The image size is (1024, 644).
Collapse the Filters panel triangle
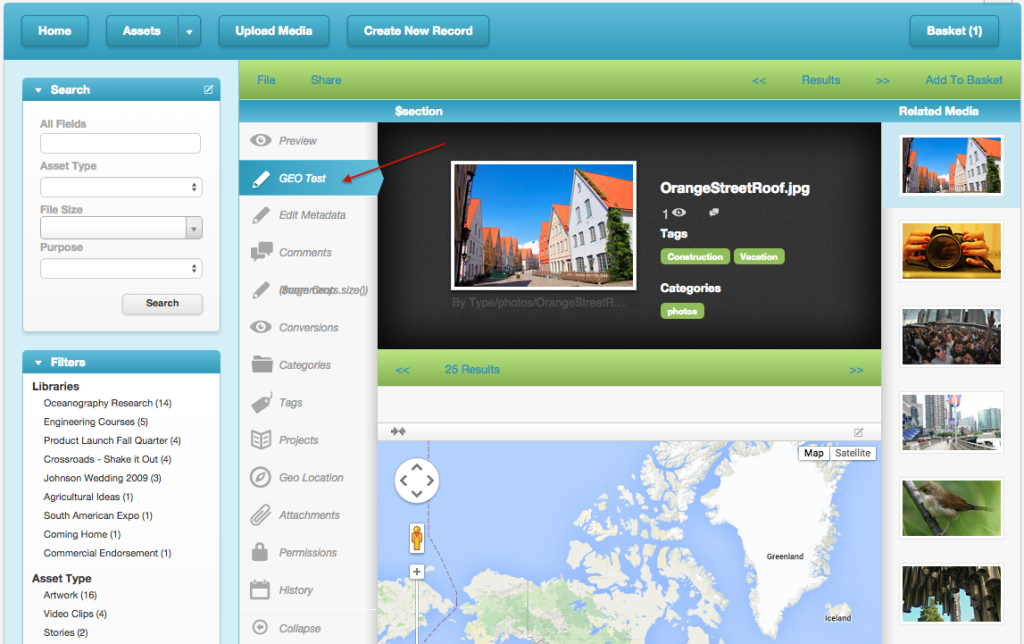coord(39,362)
